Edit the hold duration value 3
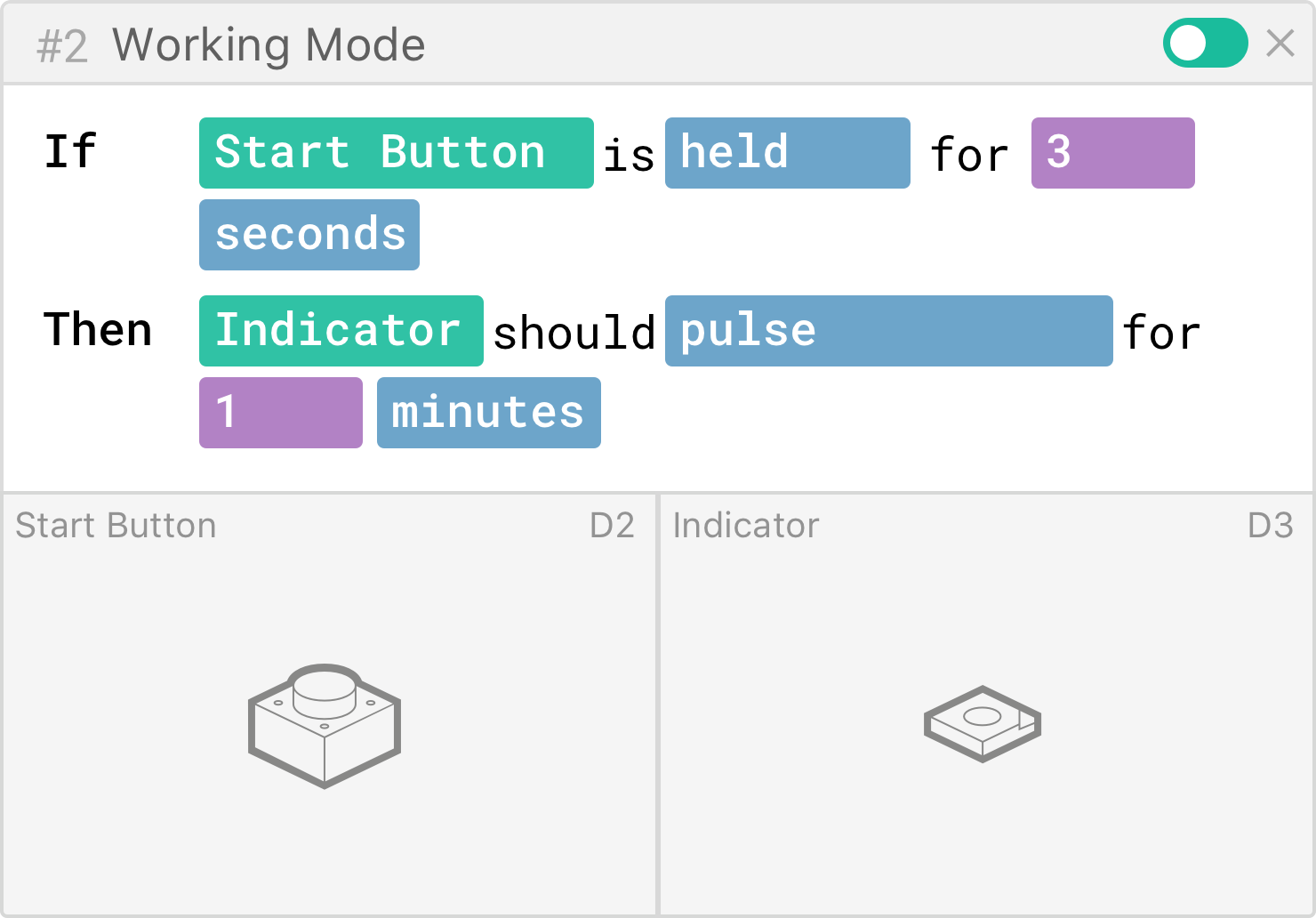This screenshot has height=918, width=1316. click(x=1112, y=153)
